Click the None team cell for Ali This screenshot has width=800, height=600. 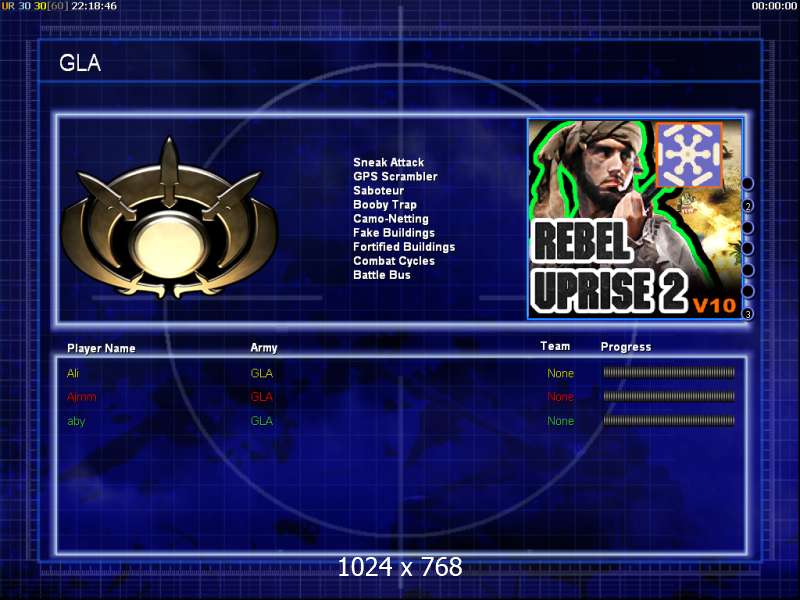[560, 373]
